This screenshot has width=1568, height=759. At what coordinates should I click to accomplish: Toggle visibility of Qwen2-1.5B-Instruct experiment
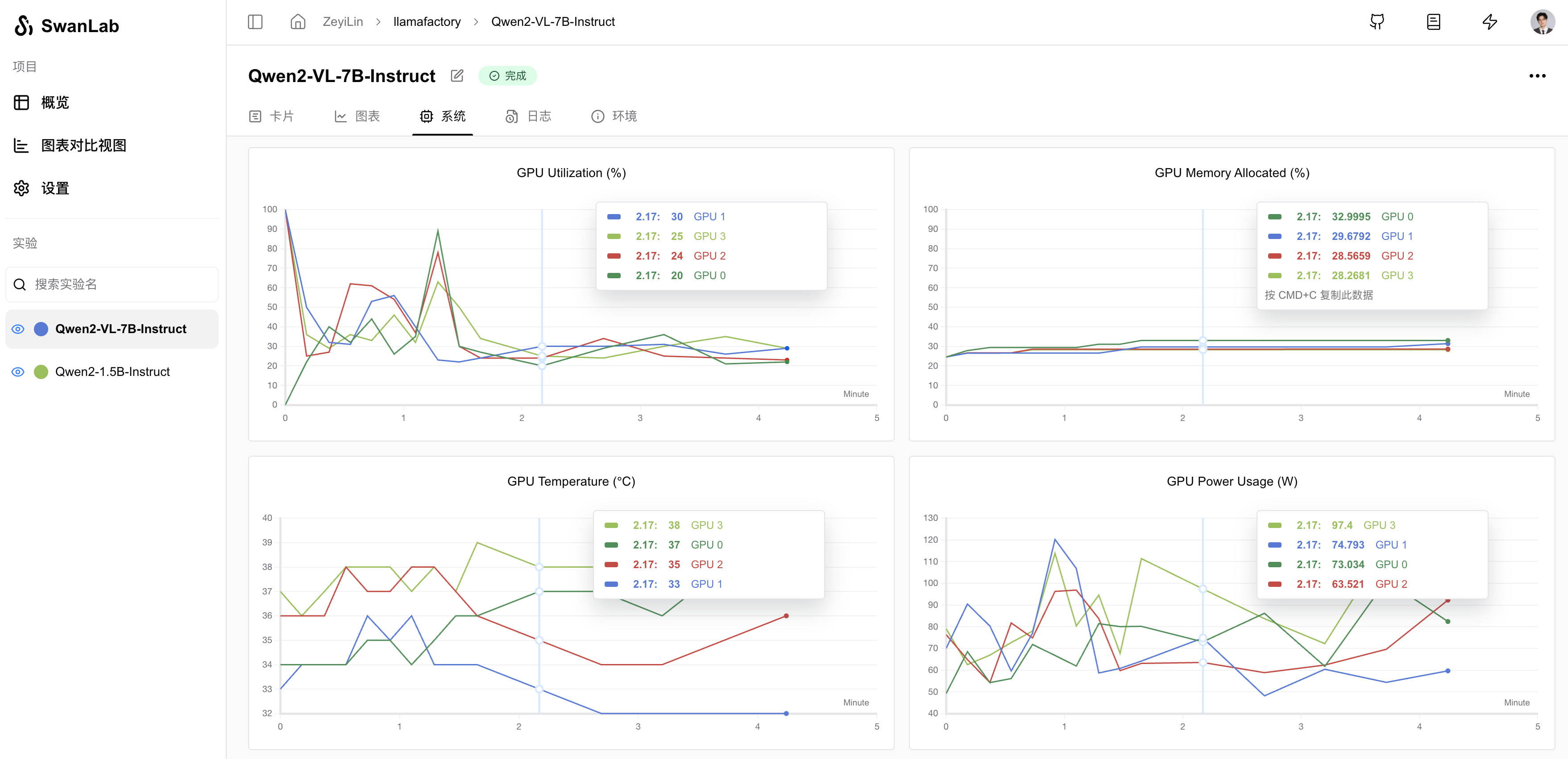18,371
